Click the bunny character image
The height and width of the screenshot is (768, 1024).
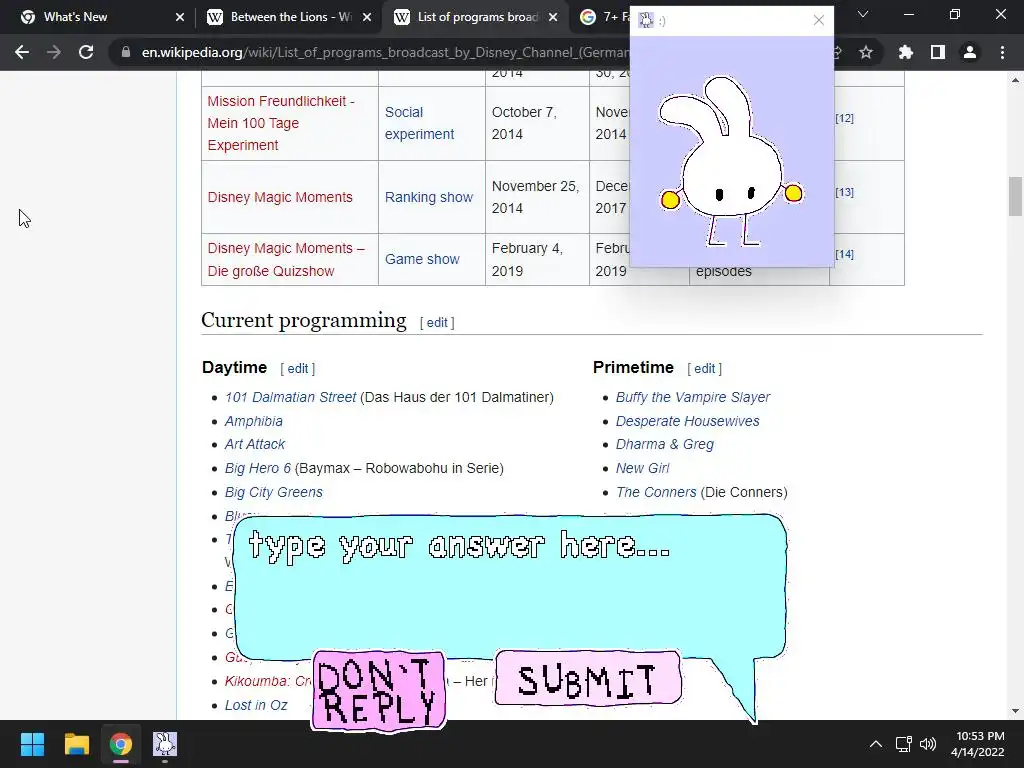[x=731, y=161]
